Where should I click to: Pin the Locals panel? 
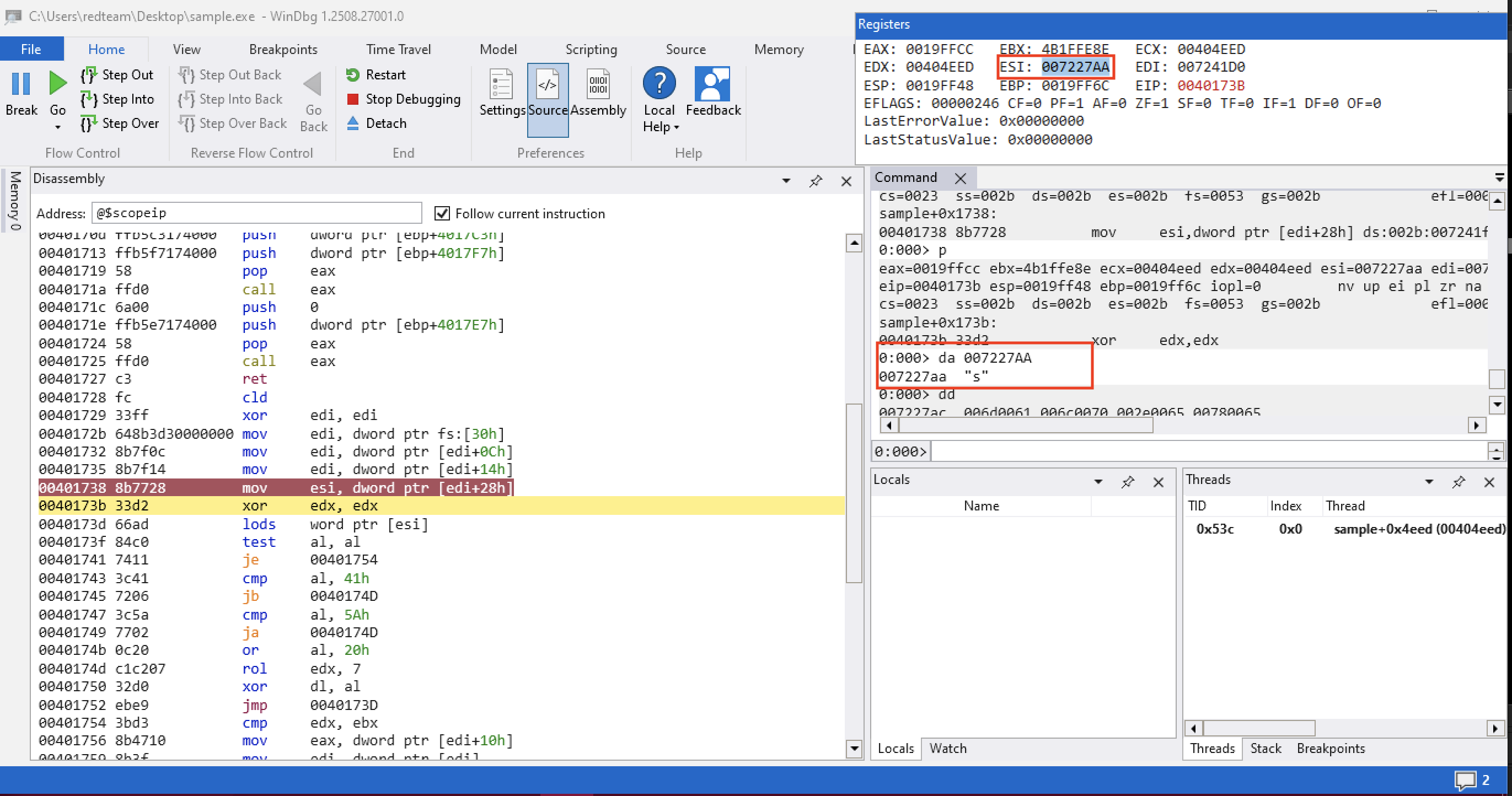pyautogui.click(x=1128, y=482)
